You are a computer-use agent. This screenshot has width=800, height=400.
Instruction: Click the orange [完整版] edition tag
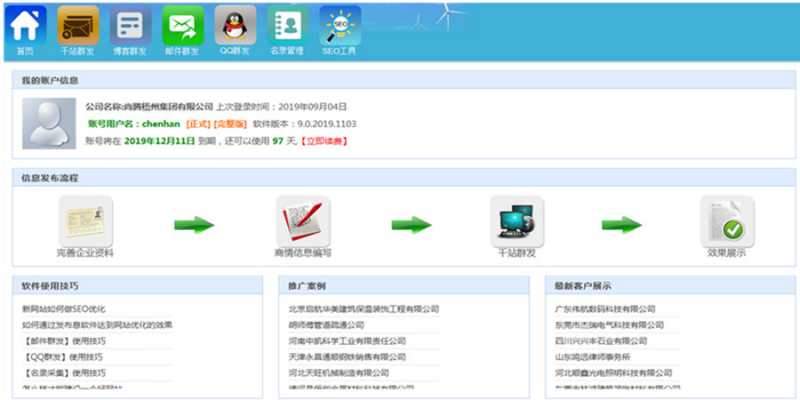pos(230,124)
